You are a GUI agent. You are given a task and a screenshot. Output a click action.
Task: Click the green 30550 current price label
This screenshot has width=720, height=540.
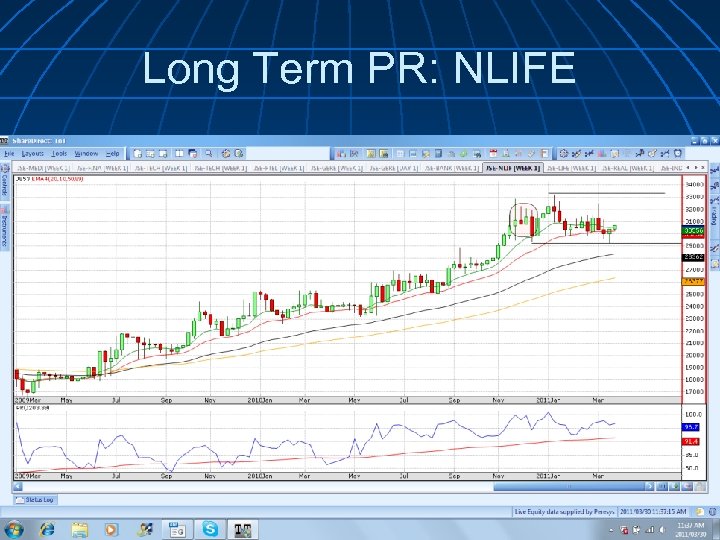click(693, 231)
